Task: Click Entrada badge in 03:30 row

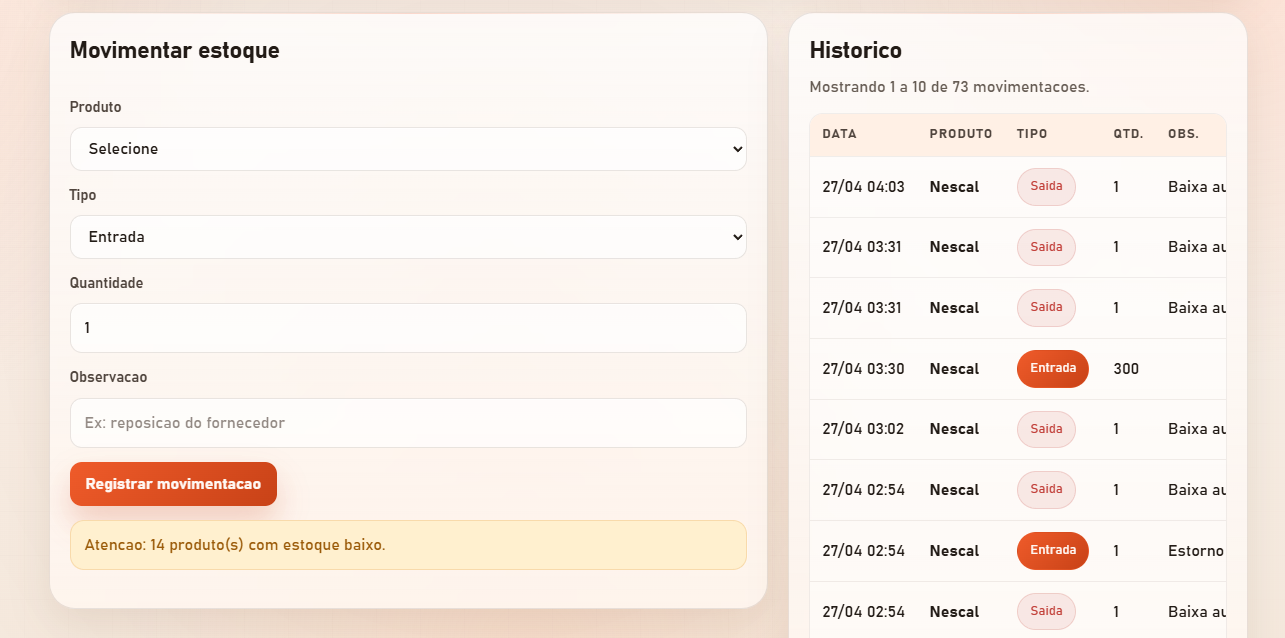Action: click(x=1053, y=369)
